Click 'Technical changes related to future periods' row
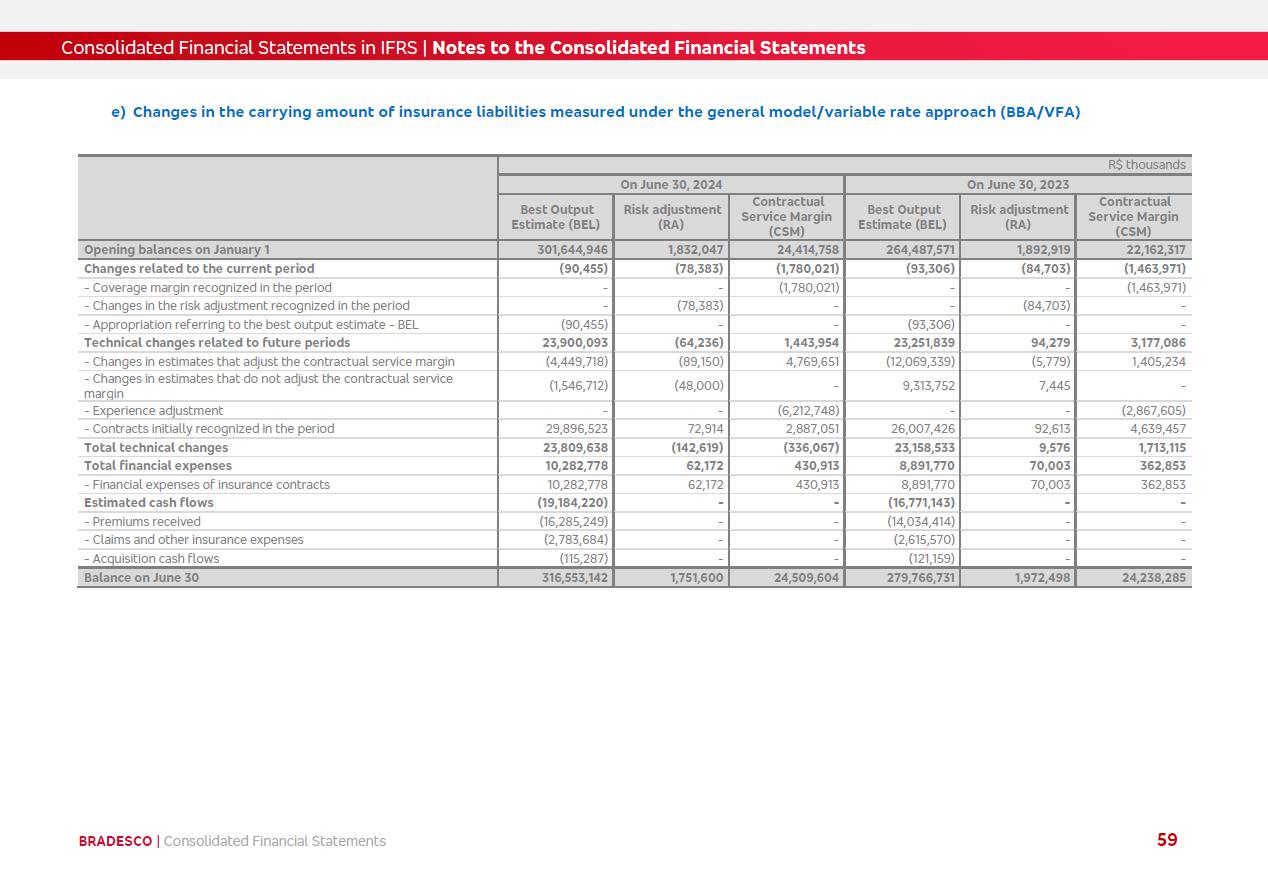Viewport: 1268px width, 894px height. click(x=217, y=343)
